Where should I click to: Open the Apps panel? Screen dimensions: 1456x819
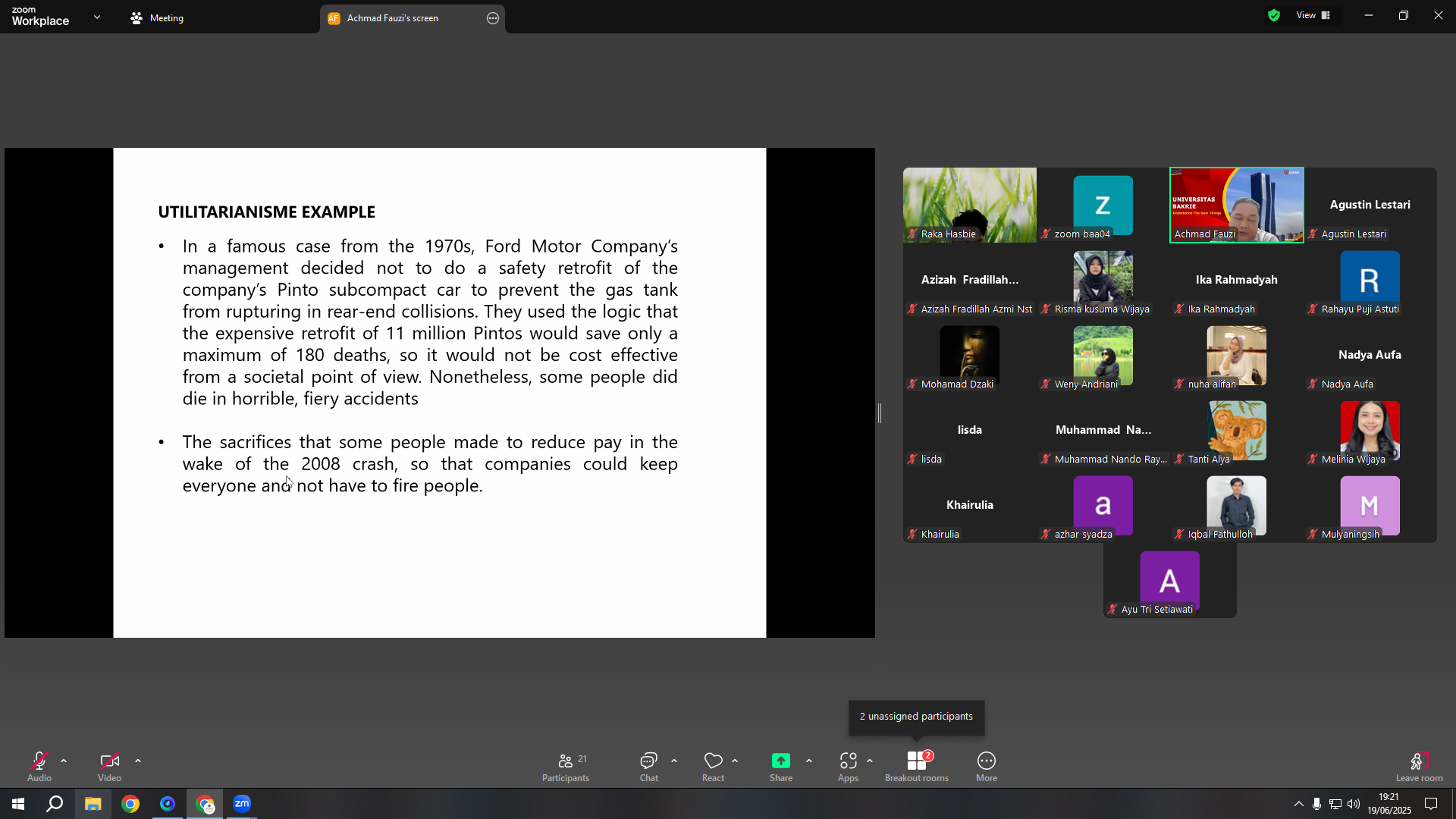848,766
